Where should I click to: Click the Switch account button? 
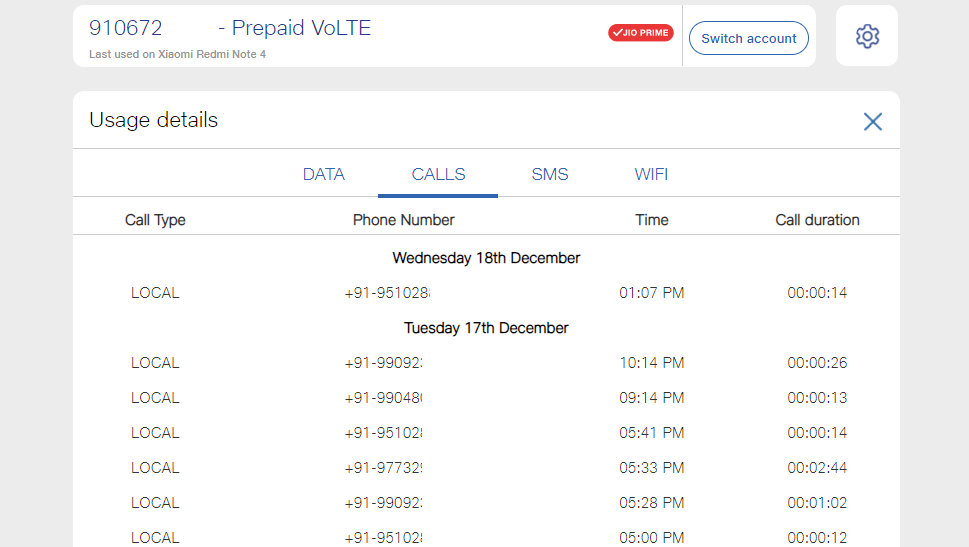(748, 38)
